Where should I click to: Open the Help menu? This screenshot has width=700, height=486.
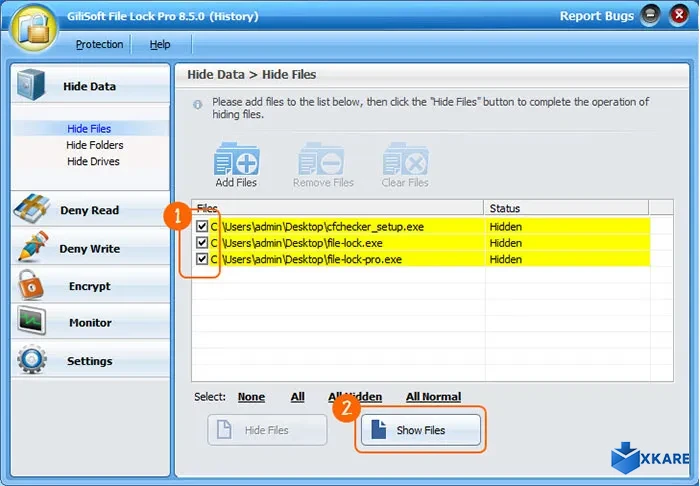[160, 44]
